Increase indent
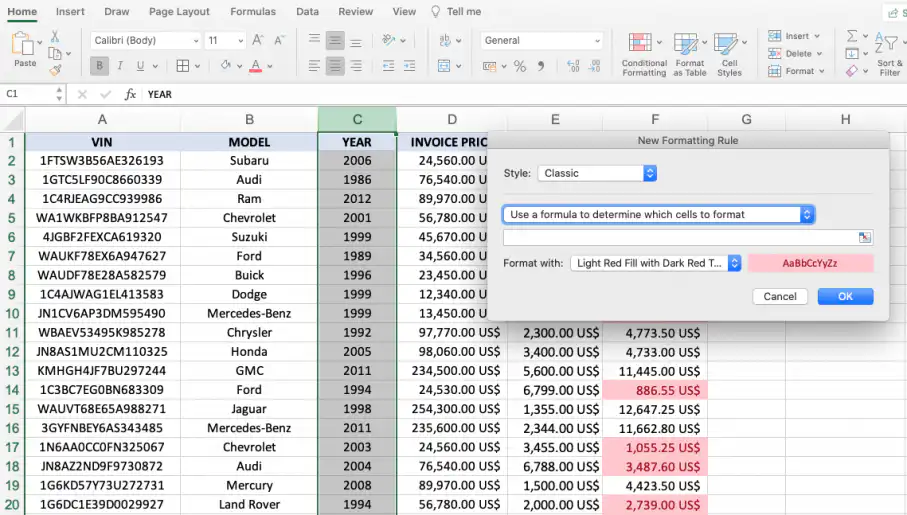Viewport: 907px width, 515px height. (x=409, y=66)
